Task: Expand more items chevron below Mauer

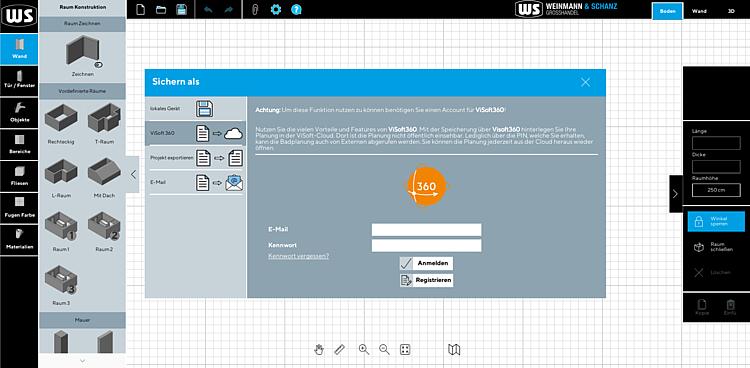Action: pos(82,360)
